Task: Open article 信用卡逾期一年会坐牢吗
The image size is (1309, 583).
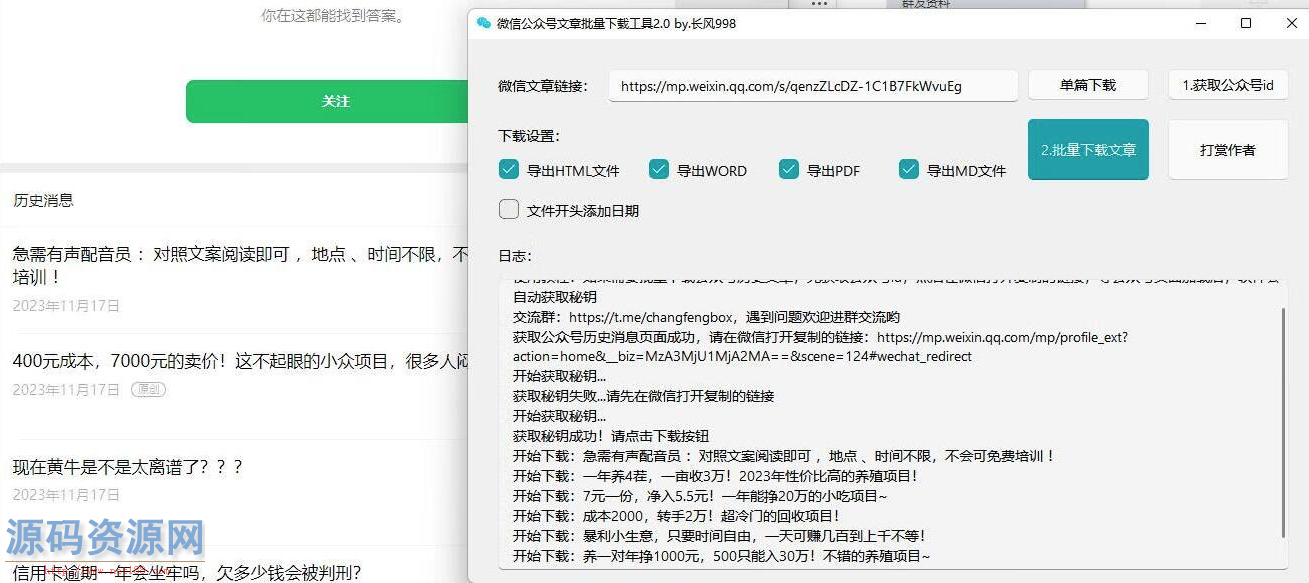Action: pyautogui.click(x=185, y=574)
